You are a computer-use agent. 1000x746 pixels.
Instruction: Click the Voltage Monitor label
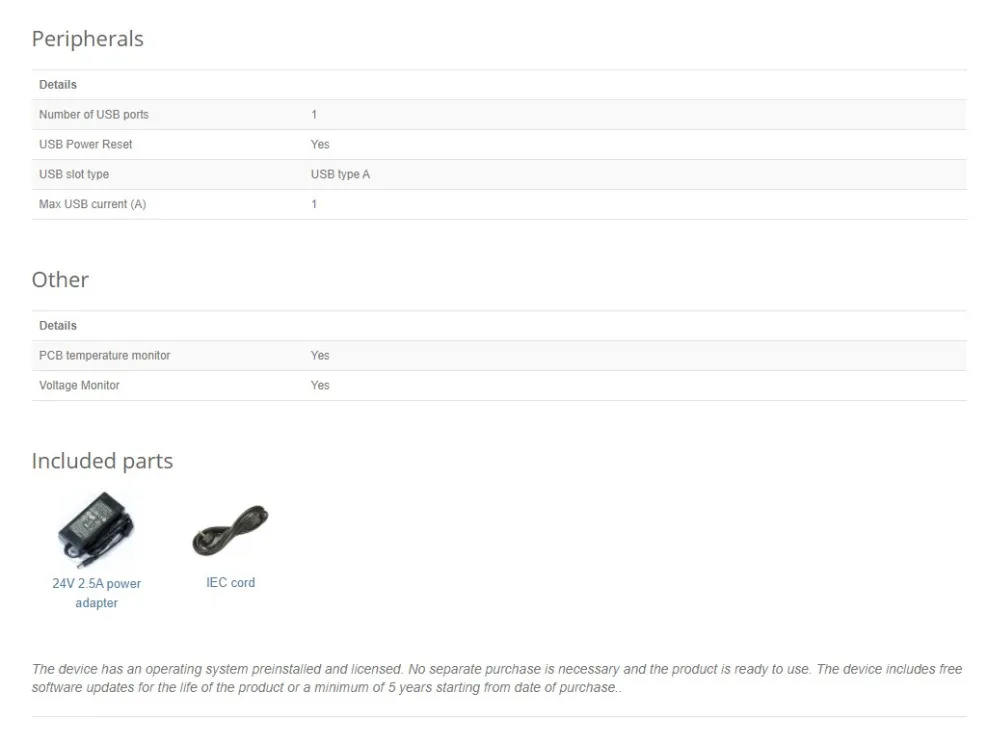click(79, 385)
